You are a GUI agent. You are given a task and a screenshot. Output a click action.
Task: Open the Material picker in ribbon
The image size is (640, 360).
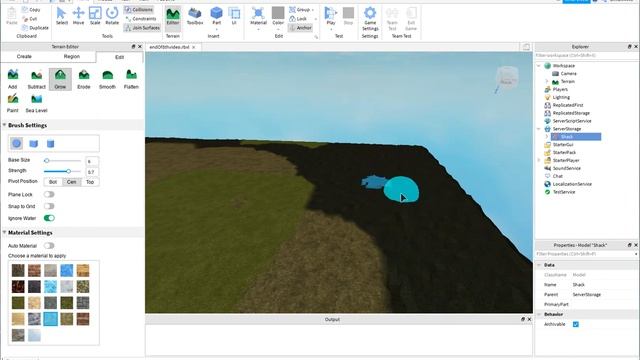[x=258, y=18]
